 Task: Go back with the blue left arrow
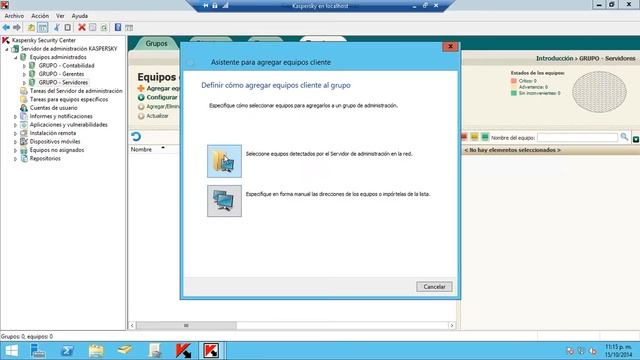[6, 27]
